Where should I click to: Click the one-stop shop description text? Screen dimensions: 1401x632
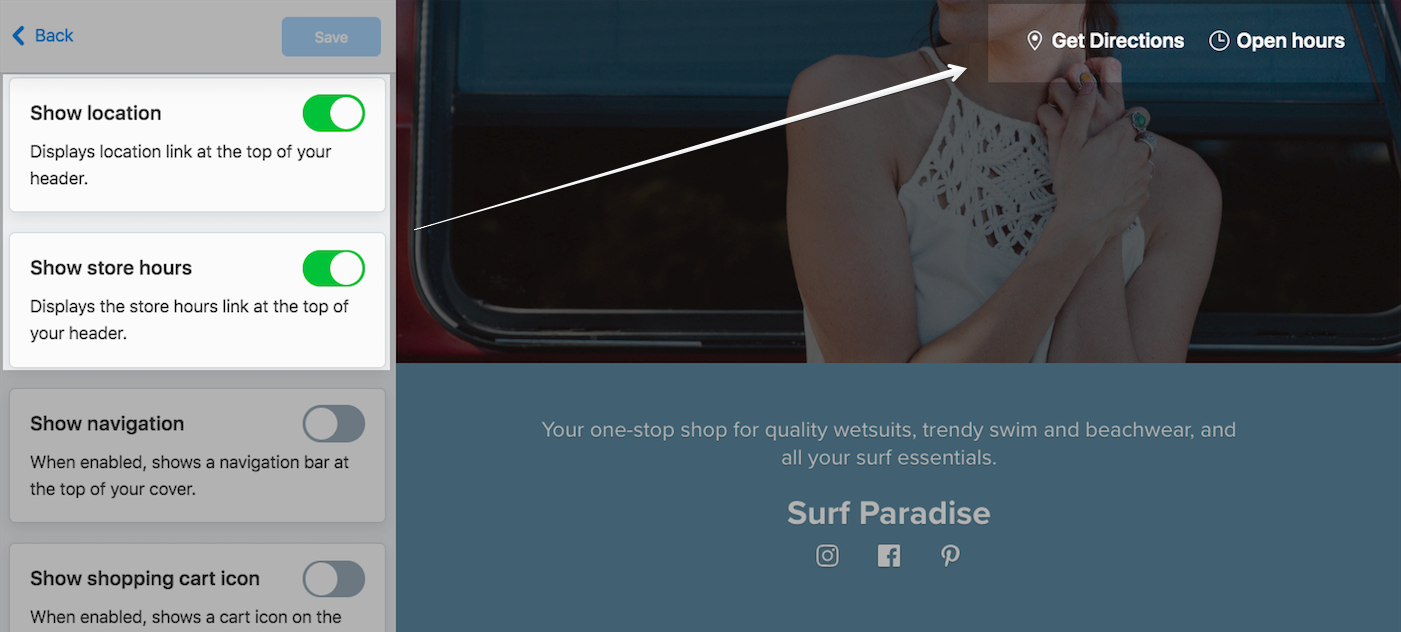click(888, 444)
